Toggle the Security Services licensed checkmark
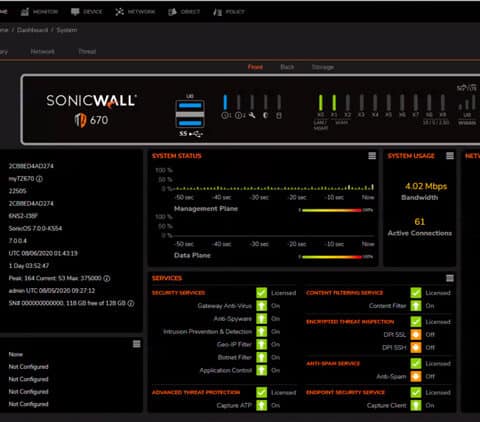The height and width of the screenshot is (422, 480). click(262, 293)
